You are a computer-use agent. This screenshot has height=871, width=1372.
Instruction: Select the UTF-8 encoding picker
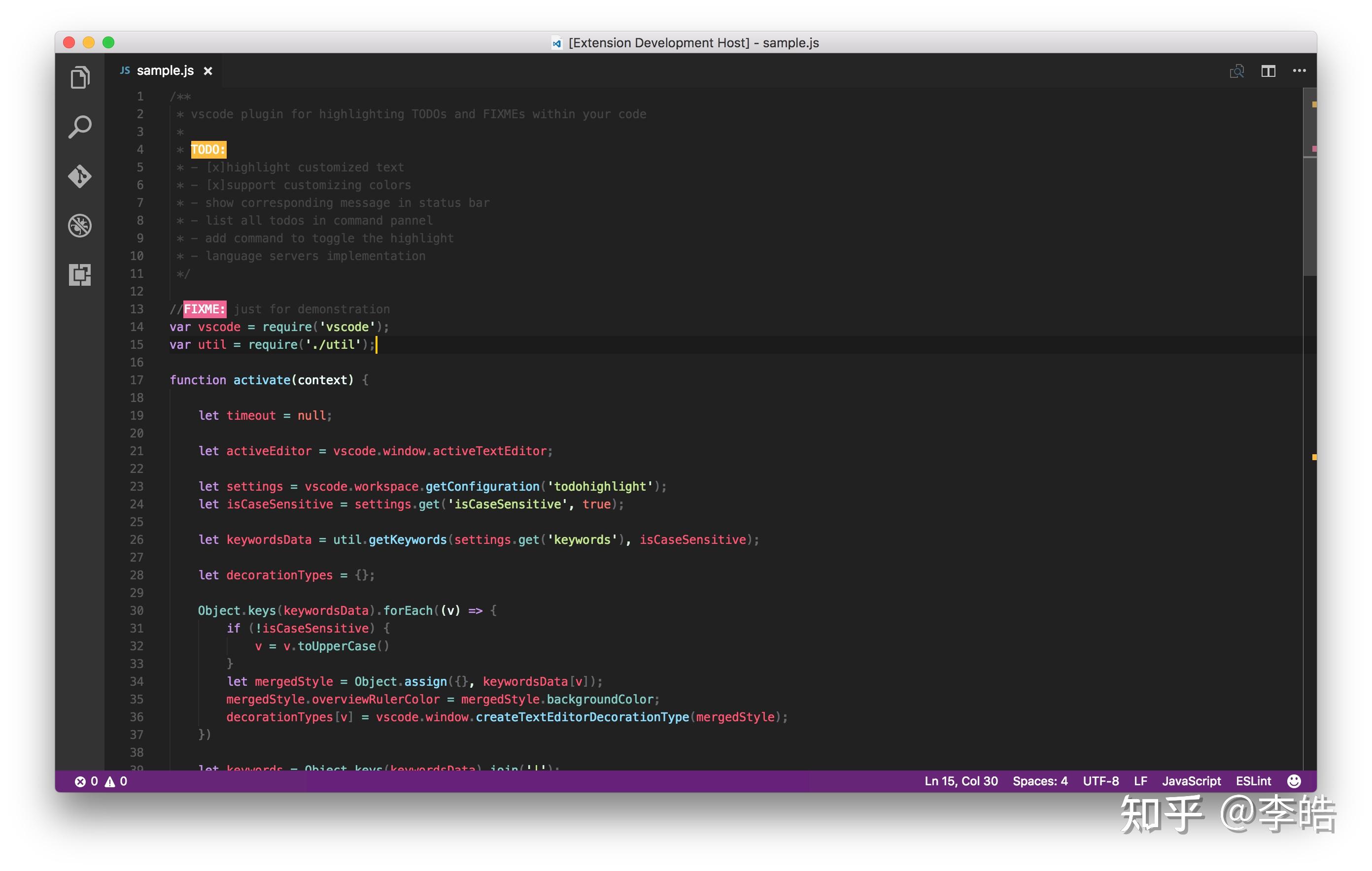(x=1100, y=781)
